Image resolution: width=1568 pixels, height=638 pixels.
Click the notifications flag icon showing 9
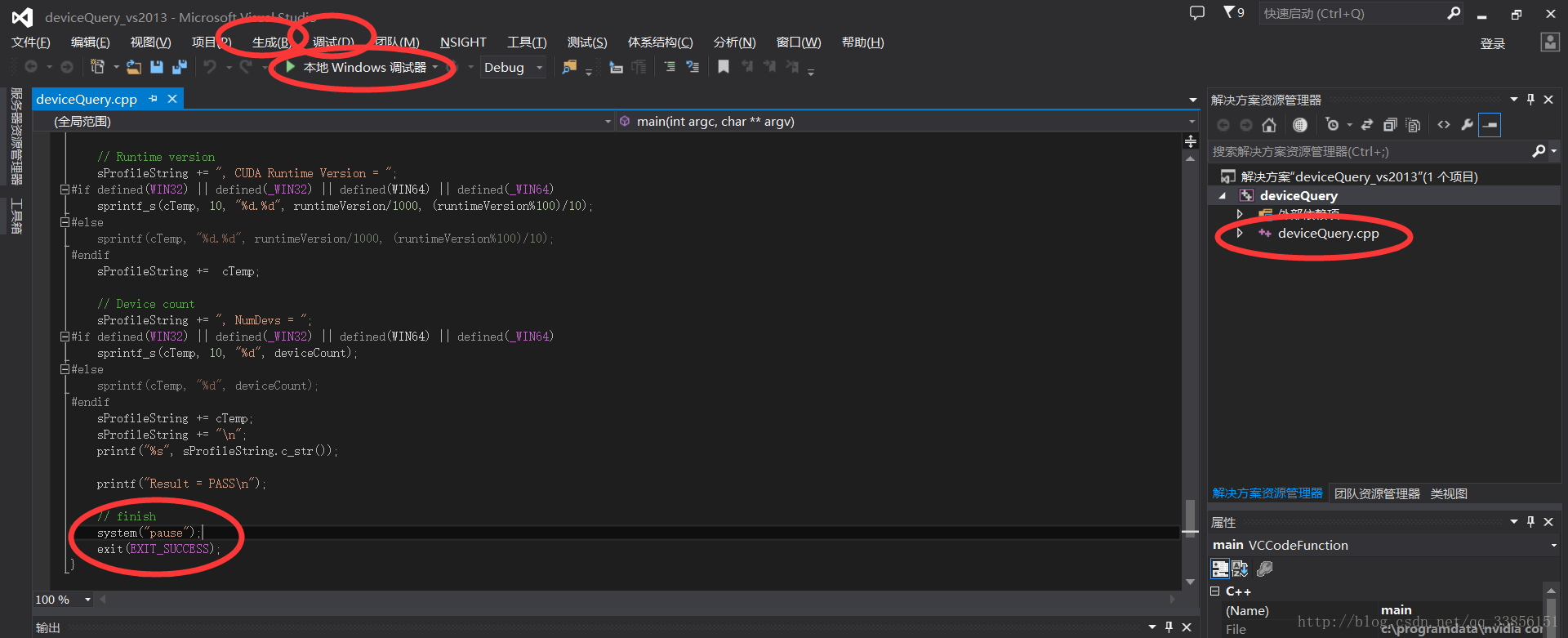tap(1233, 12)
